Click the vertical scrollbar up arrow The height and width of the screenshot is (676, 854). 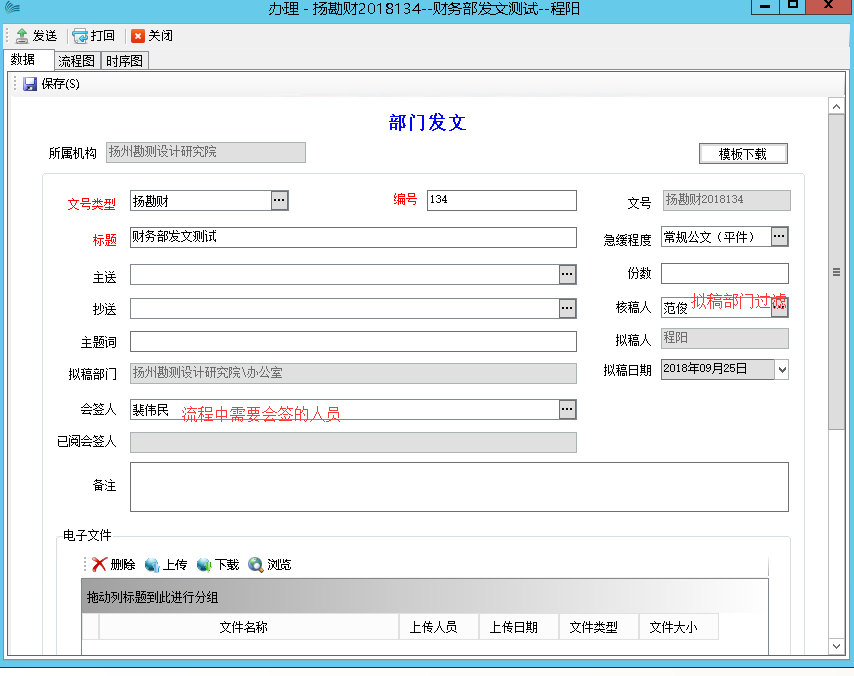[836, 106]
